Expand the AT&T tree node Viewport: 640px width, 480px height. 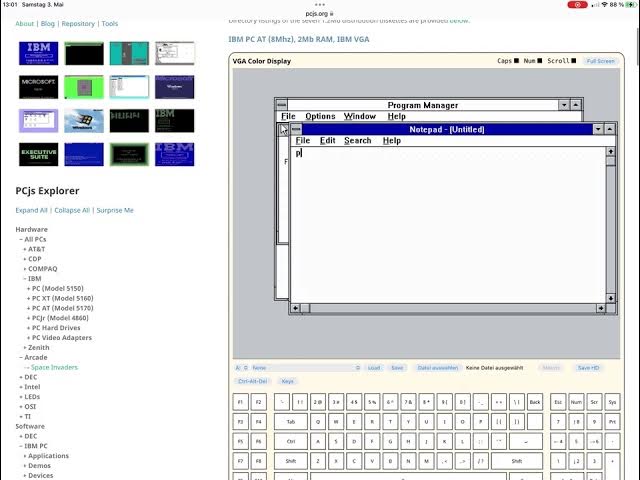pyautogui.click(x=34, y=249)
